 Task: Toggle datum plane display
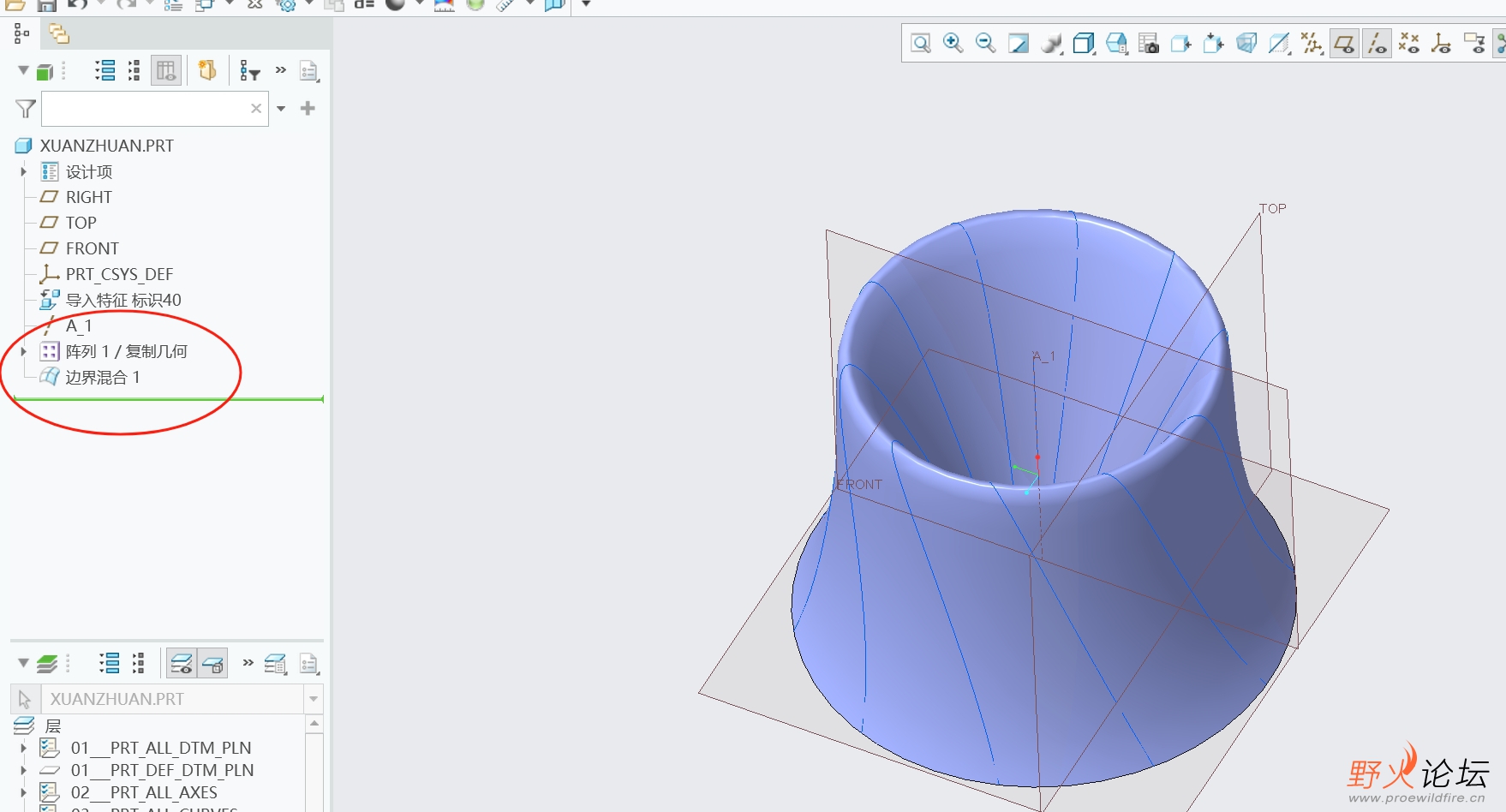(x=1344, y=43)
